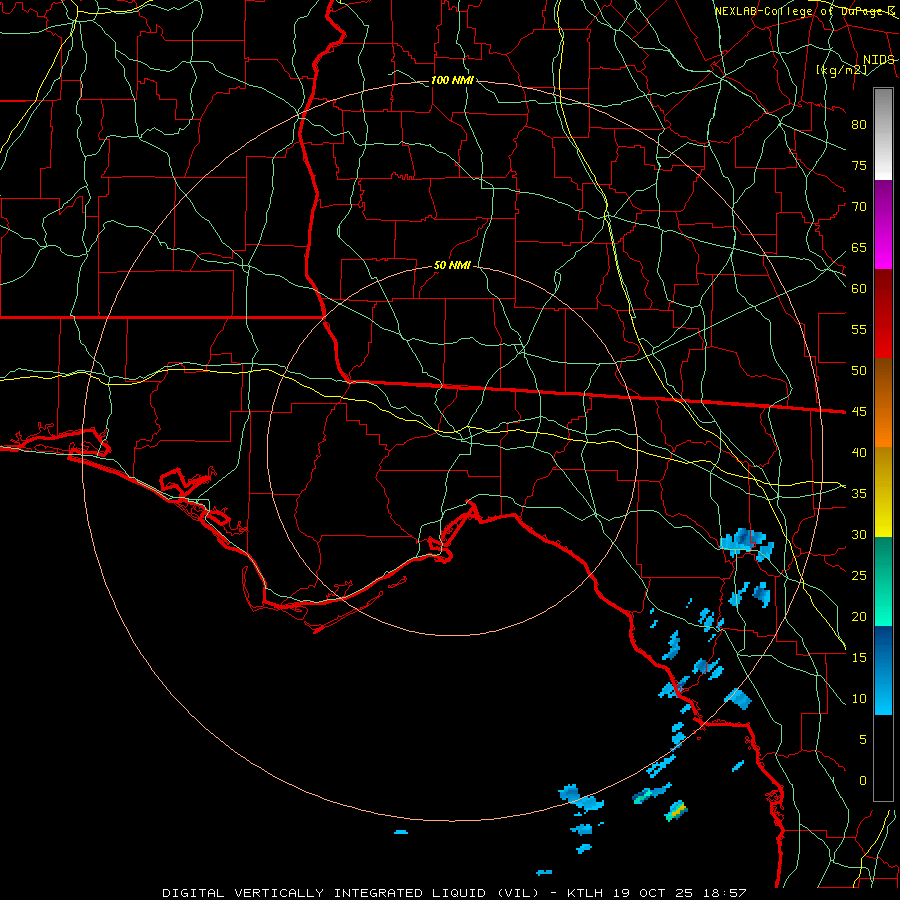Click the 50 value on color scale

859,370
